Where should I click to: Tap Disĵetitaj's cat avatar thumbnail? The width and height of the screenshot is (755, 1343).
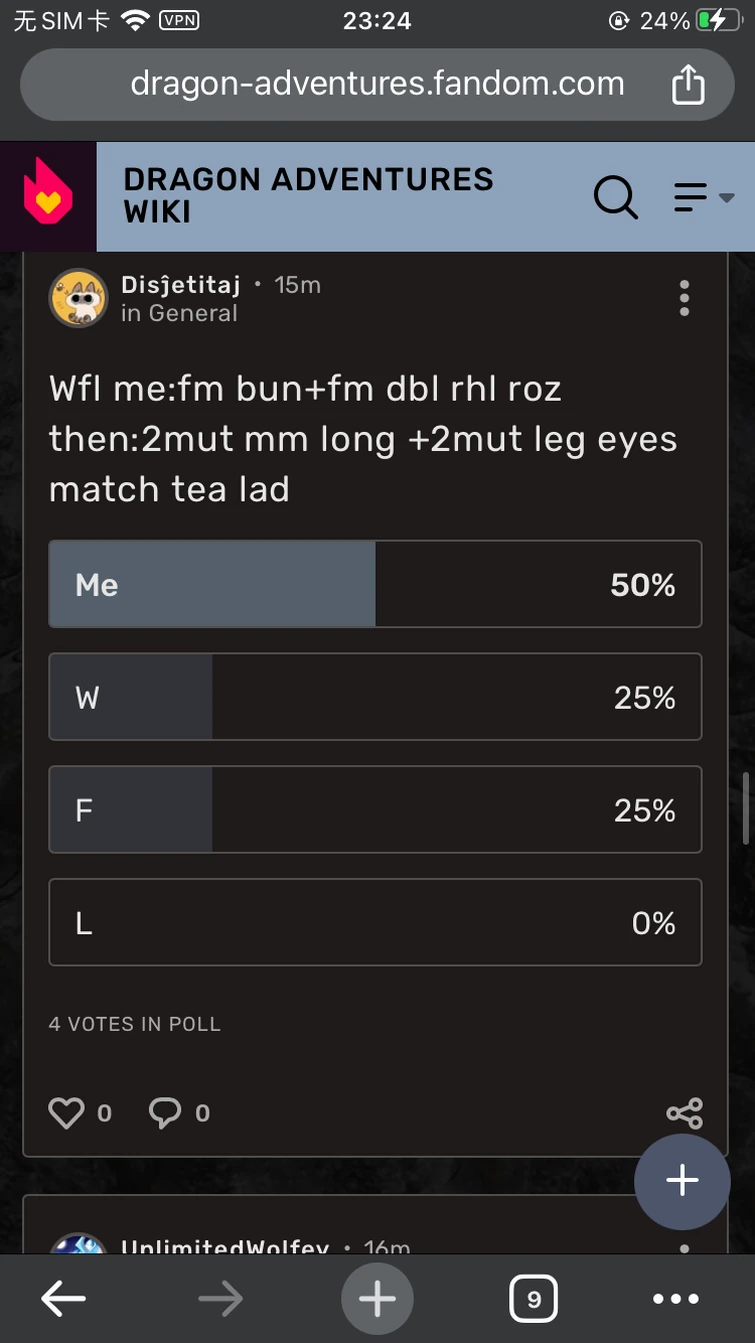pos(78,298)
